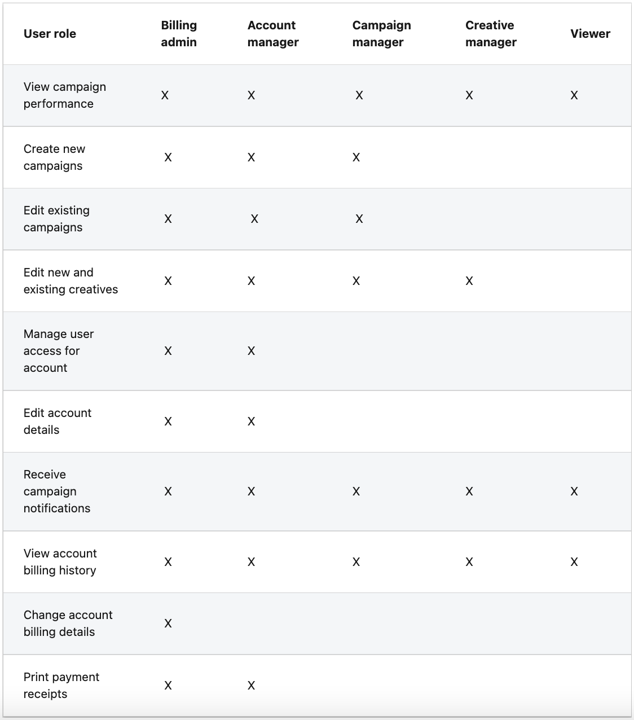Click the "View campaign performance" row label
Screen dimensions: 634x720
64,96
